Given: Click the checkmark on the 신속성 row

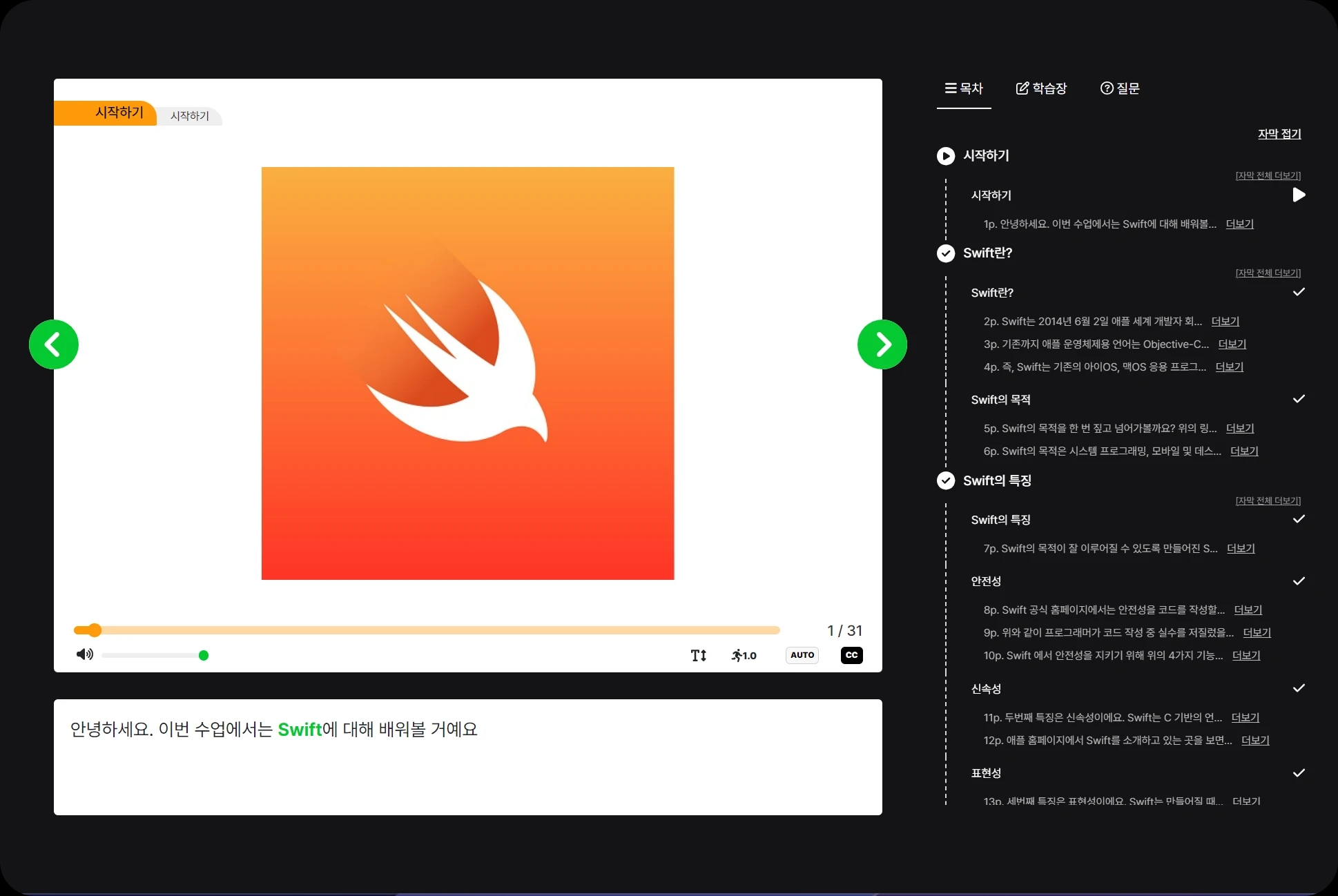Looking at the screenshot, I should [1299, 688].
